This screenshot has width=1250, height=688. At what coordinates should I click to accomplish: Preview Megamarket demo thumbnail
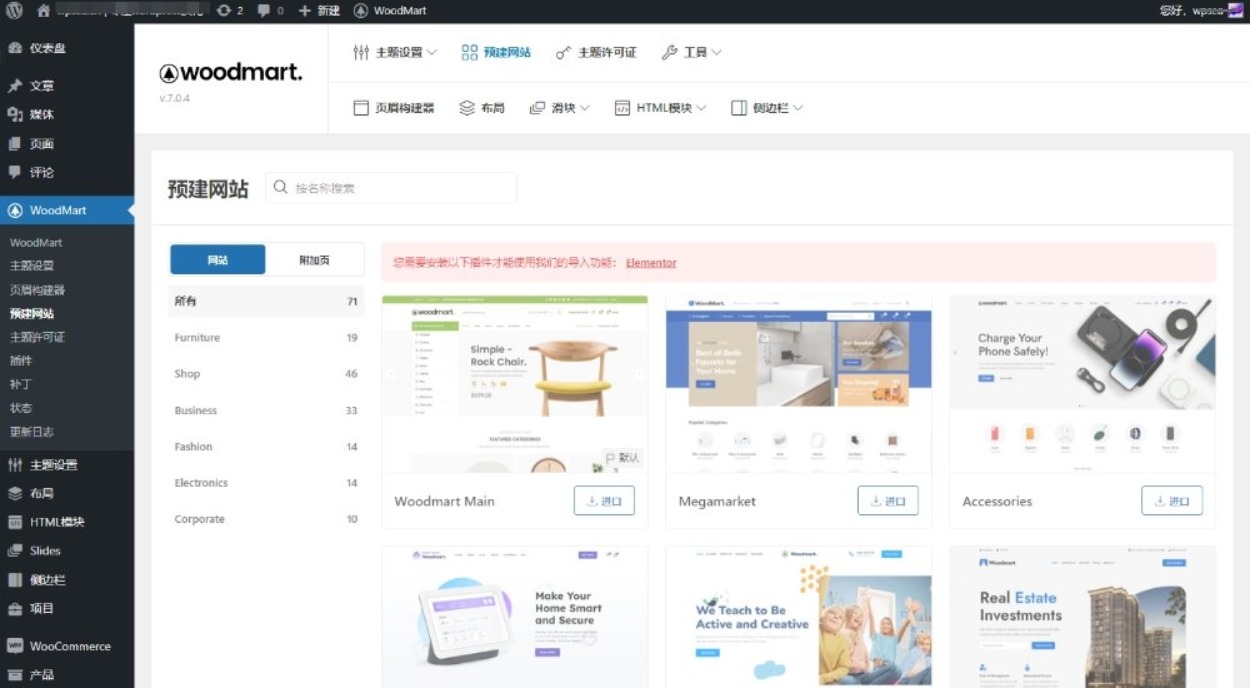click(x=799, y=384)
